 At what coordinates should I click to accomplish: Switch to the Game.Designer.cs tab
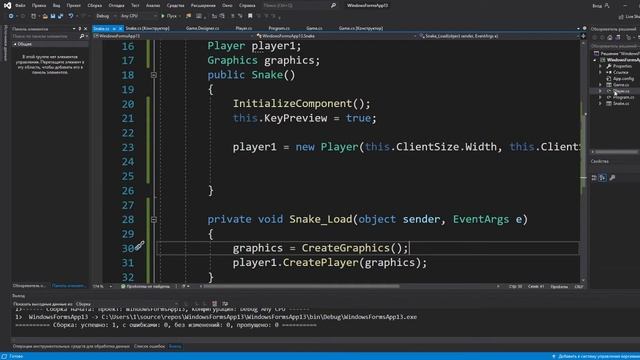pos(202,28)
